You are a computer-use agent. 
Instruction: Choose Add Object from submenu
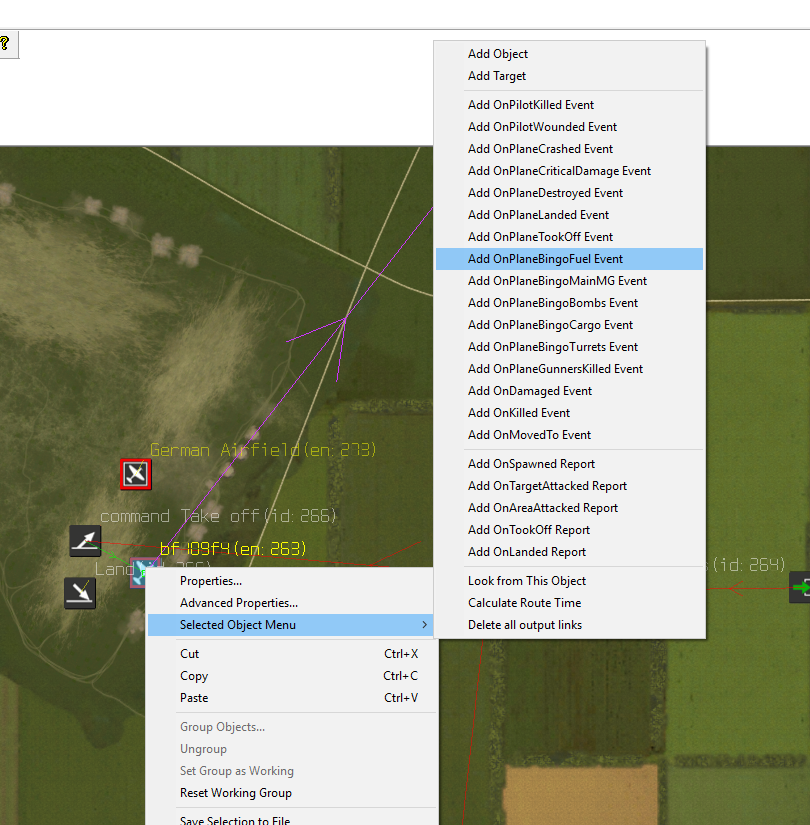(x=569, y=54)
